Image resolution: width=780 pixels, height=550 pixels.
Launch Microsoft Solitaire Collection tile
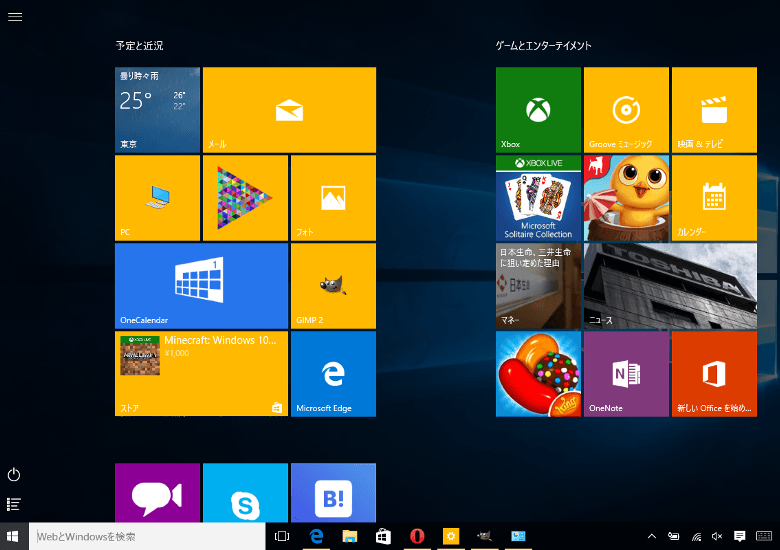(538, 198)
